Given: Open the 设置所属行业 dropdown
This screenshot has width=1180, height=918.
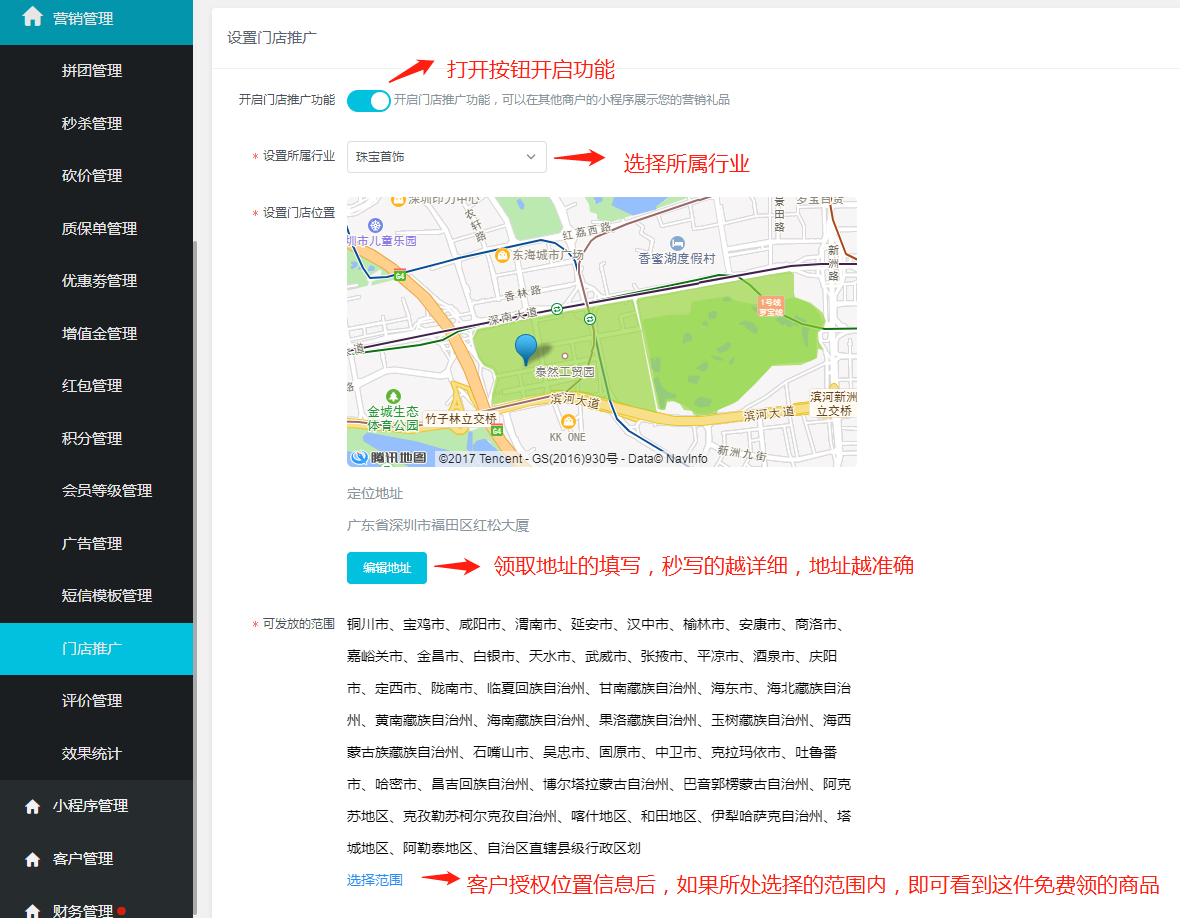Looking at the screenshot, I should (446, 157).
